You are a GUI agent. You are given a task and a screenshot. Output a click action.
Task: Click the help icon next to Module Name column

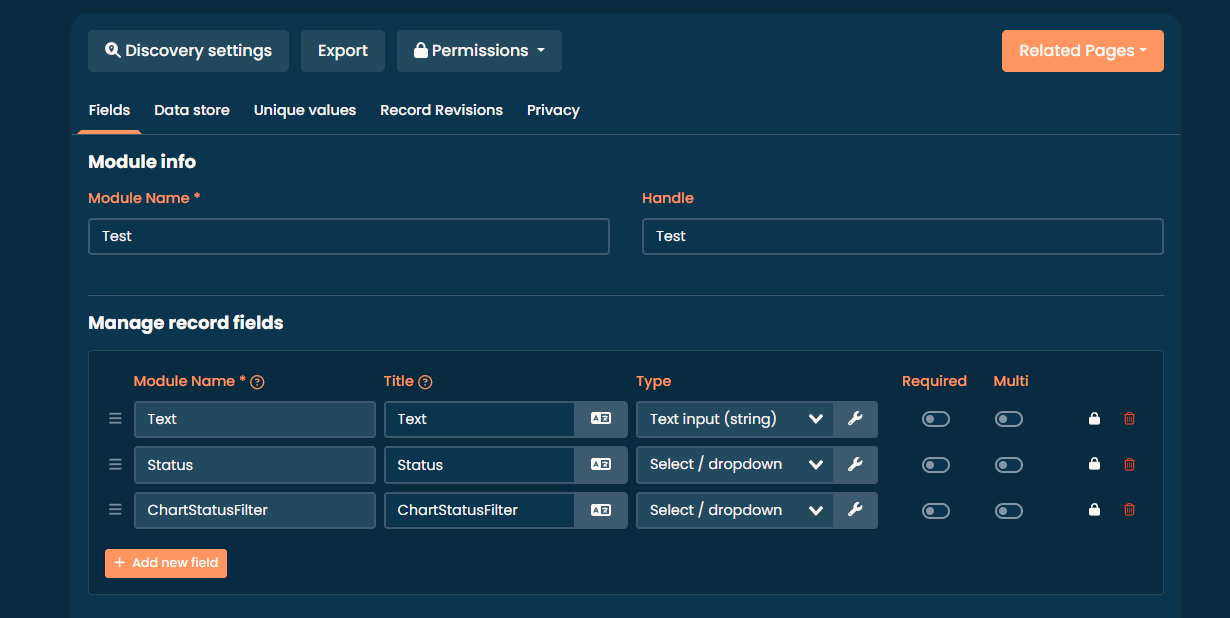(257, 382)
